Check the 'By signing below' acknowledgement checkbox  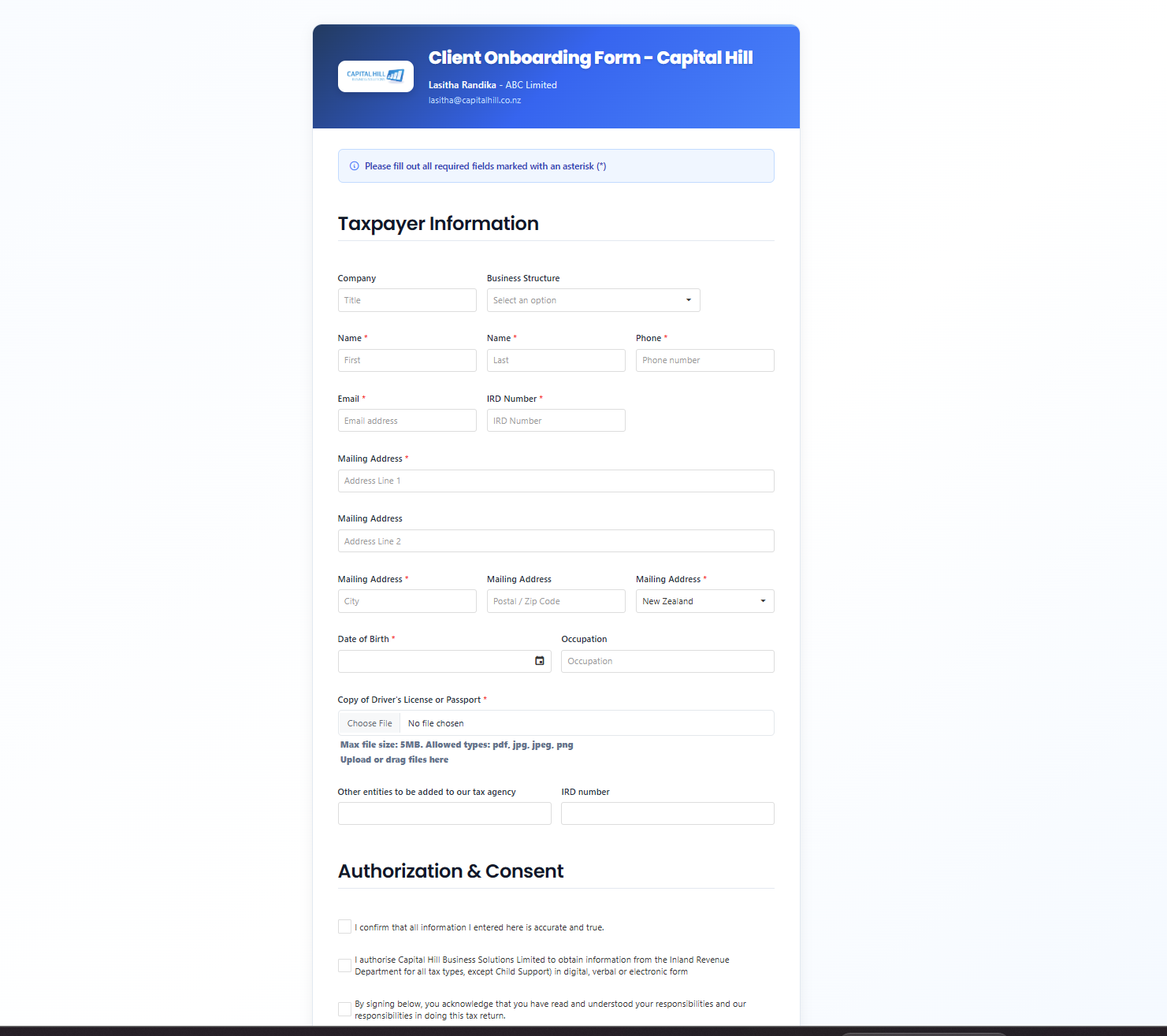coord(344,1009)
